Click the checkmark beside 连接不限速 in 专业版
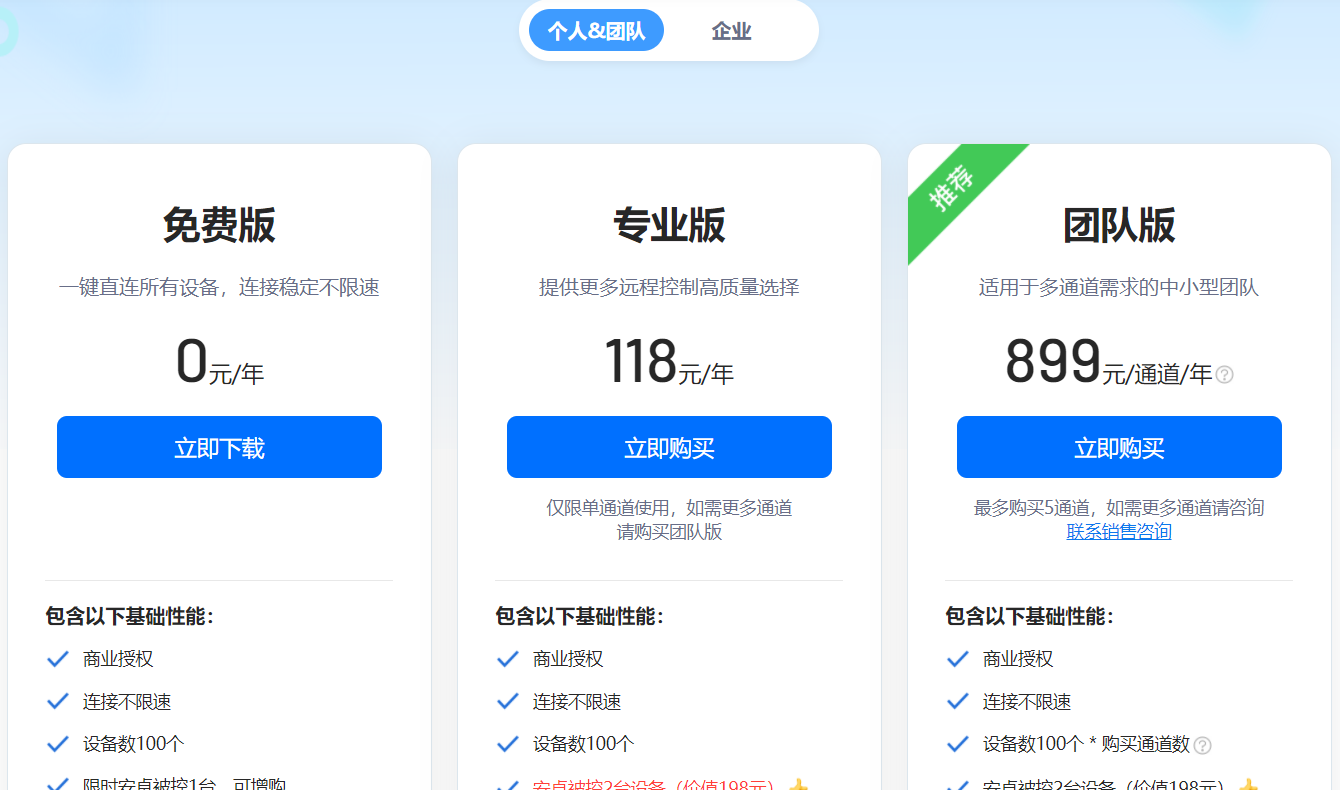Screen dimensions: 1340x790 pos(508,702)
